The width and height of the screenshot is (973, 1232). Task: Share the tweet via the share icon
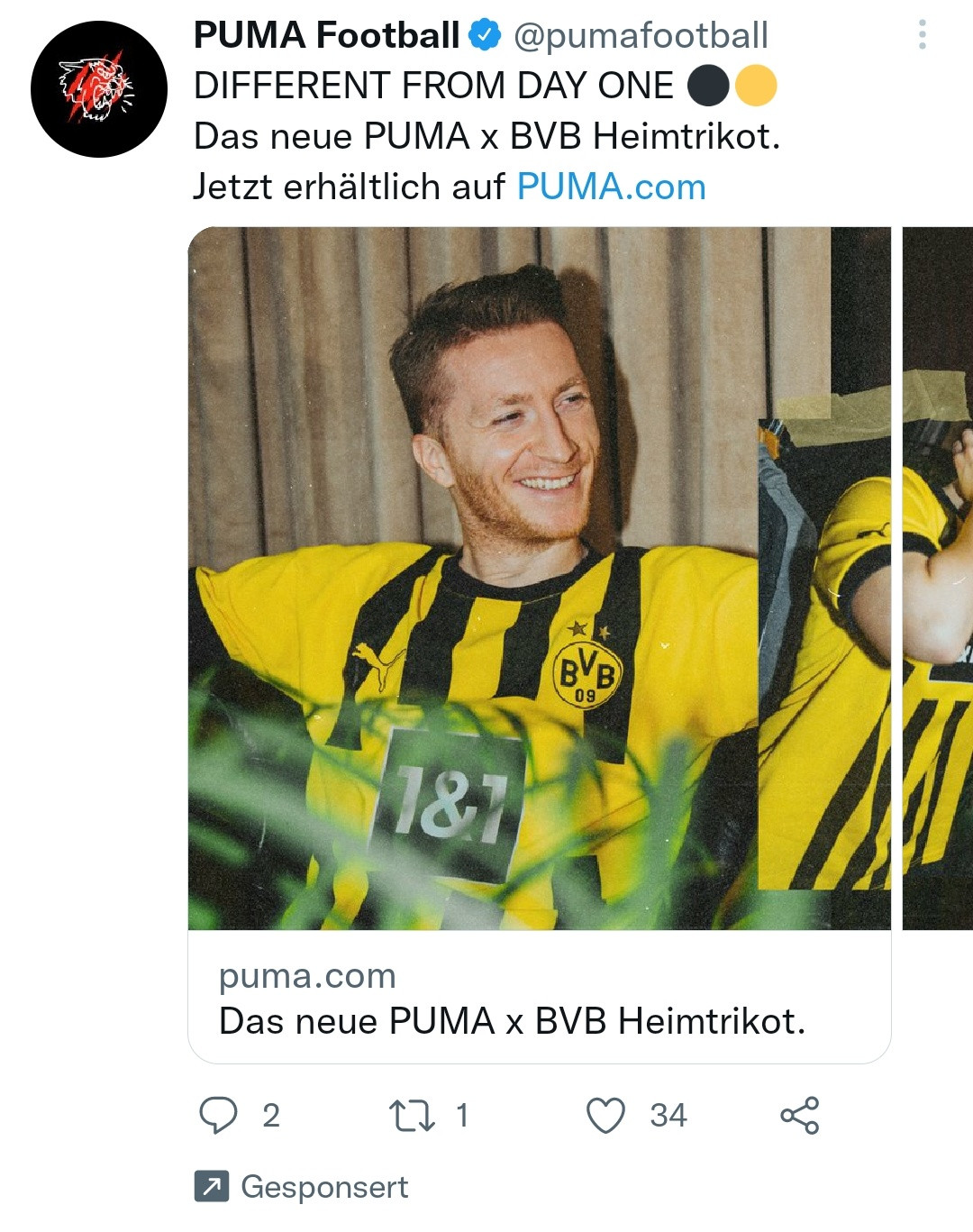point(799,1115)
